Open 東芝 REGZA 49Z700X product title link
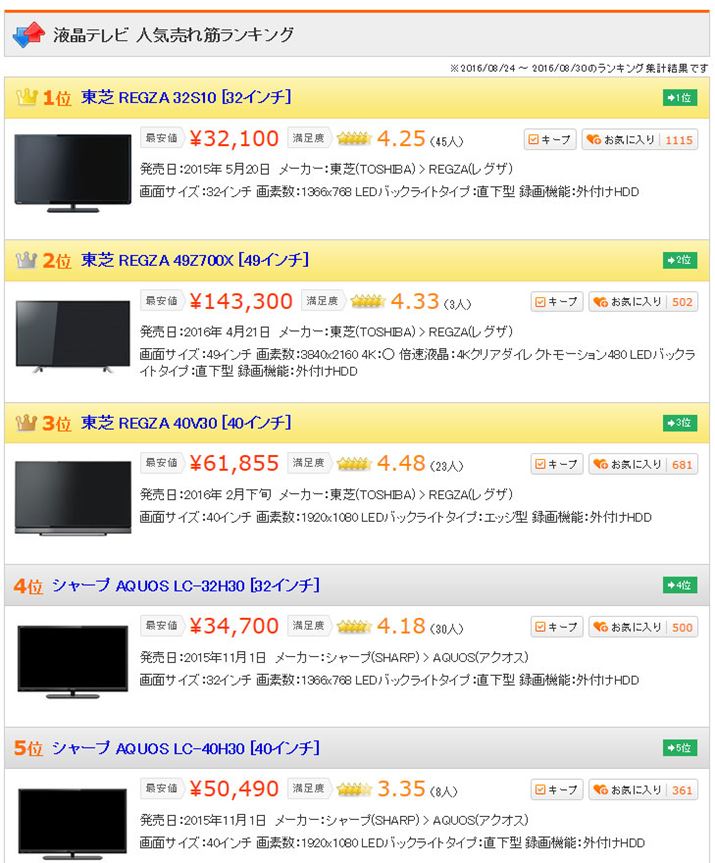 195,260
